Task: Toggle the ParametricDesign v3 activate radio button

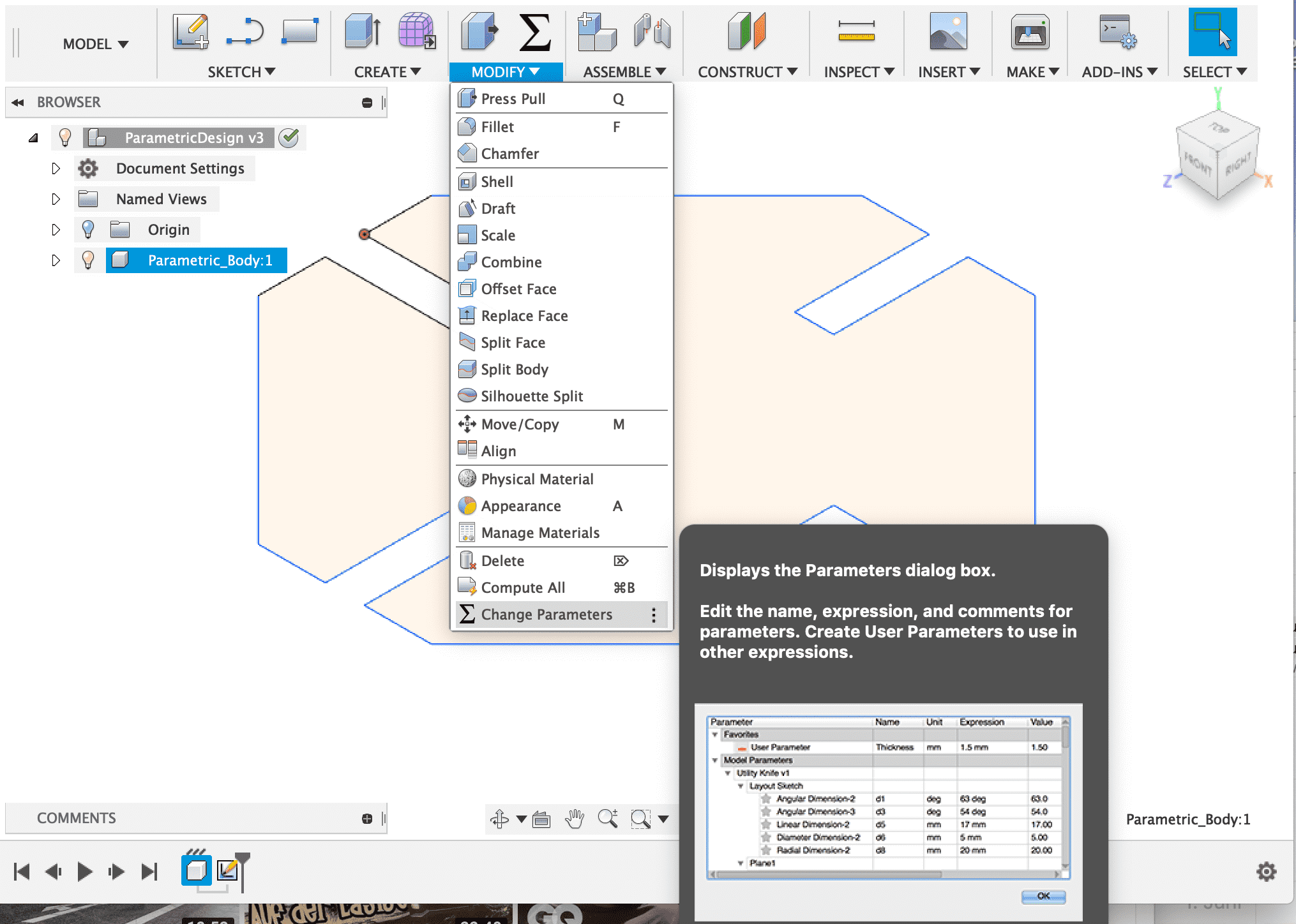Action: point(289,138)
